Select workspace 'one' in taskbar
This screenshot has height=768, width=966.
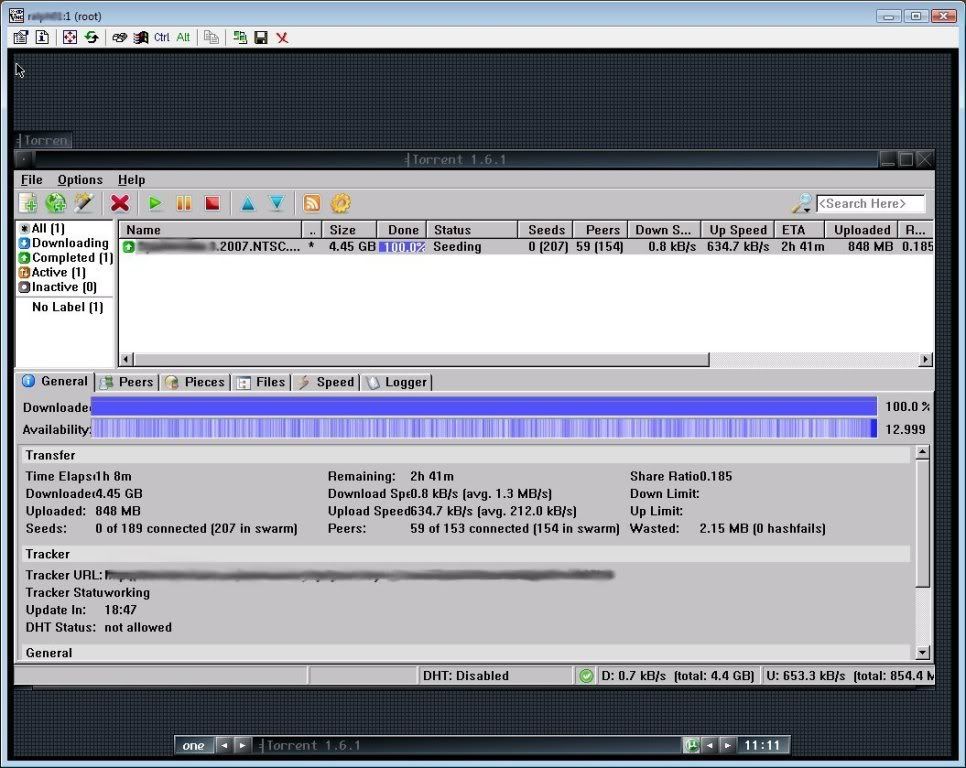coord(193,745)
